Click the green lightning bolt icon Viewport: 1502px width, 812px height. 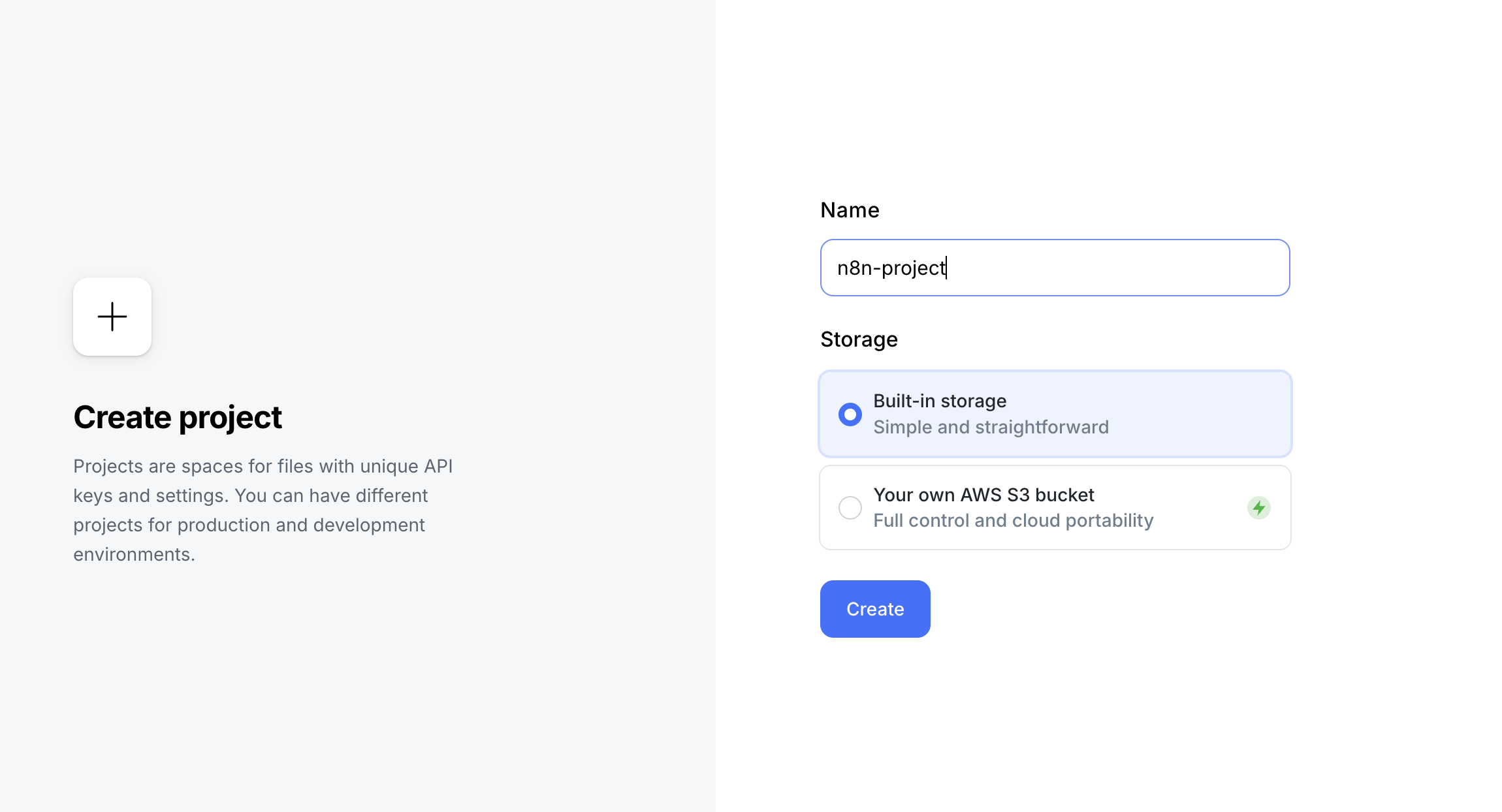pos(1259,507)
